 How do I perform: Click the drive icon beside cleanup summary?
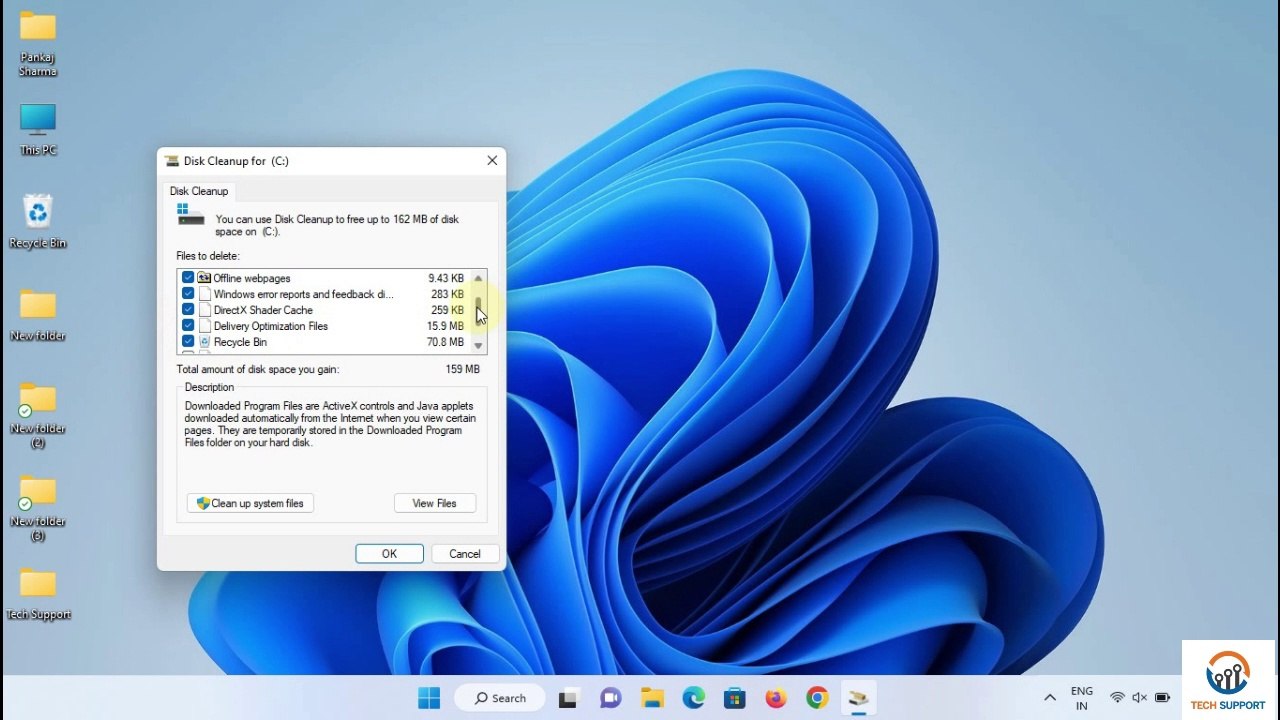point(190,215)
